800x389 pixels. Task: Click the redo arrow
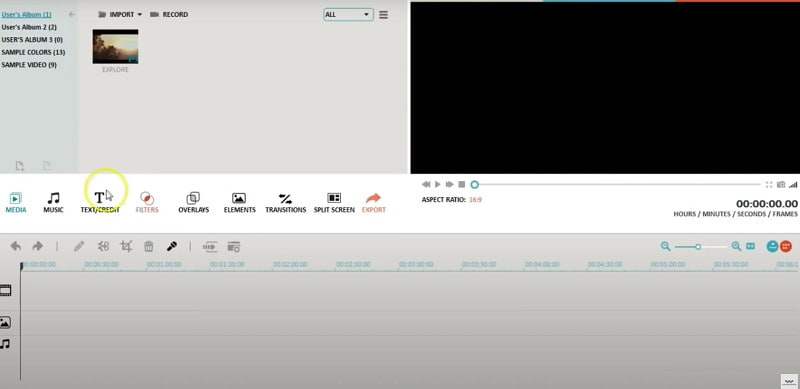click(x=38, y=247)
